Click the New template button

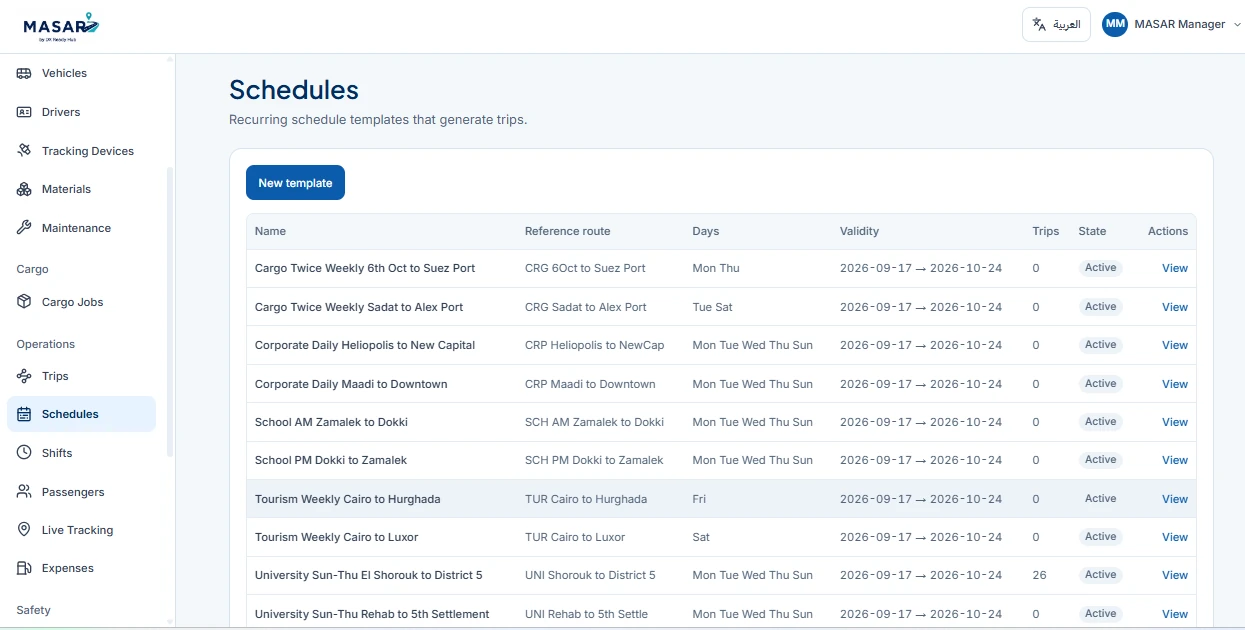coord(295,183)
